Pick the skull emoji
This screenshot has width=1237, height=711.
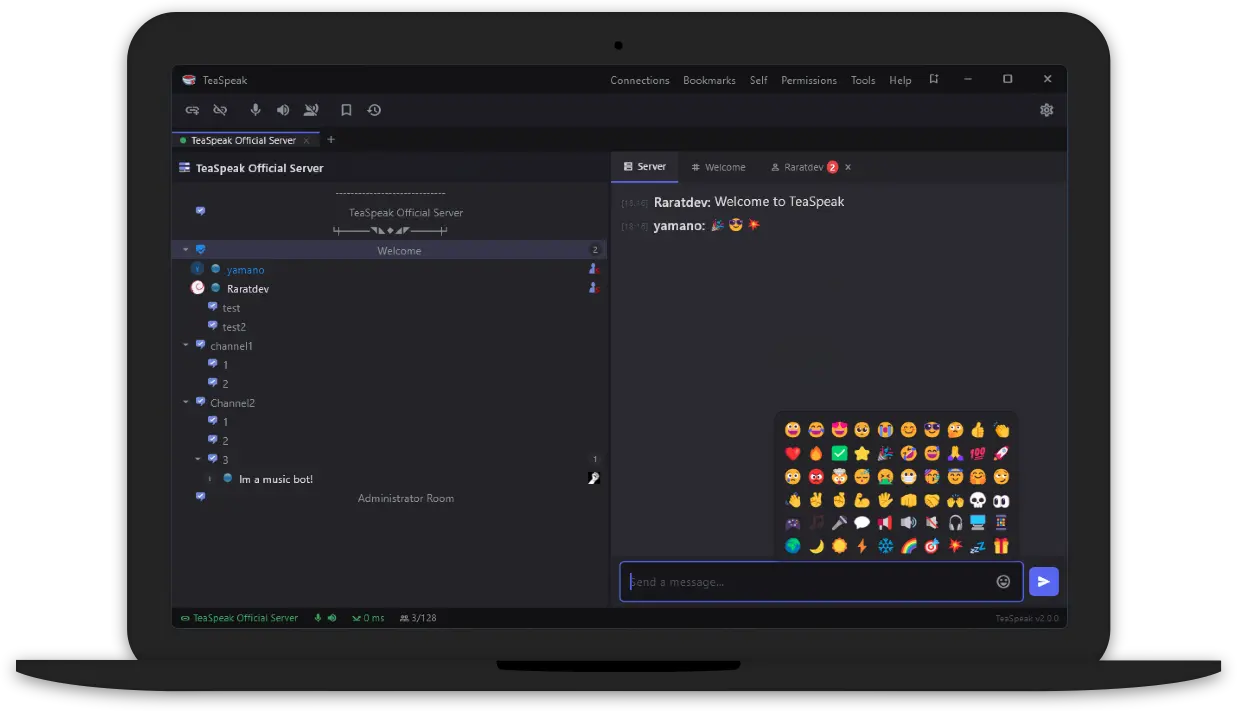(x=978, y=500)
